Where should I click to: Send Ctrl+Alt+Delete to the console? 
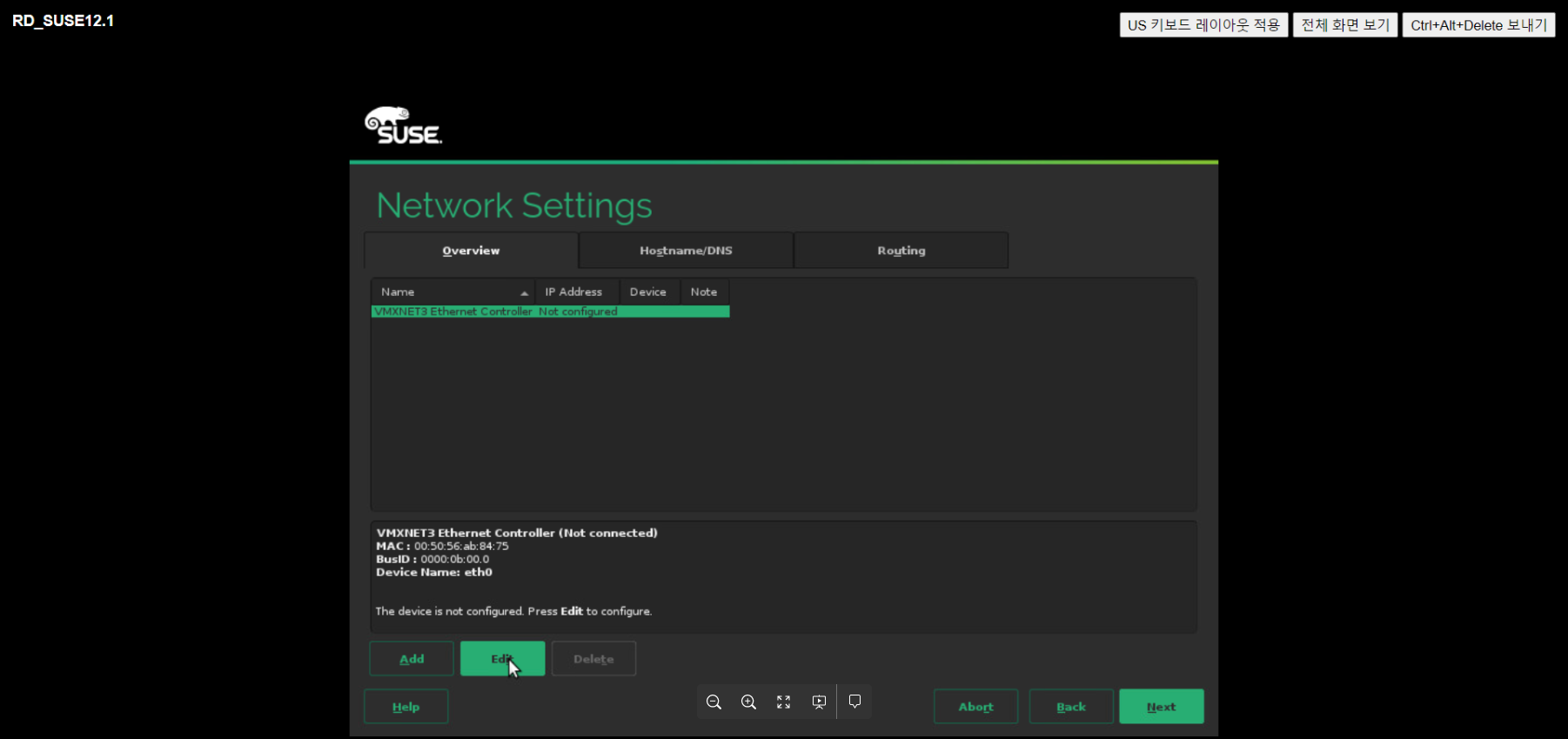(x=1478, y=25)
